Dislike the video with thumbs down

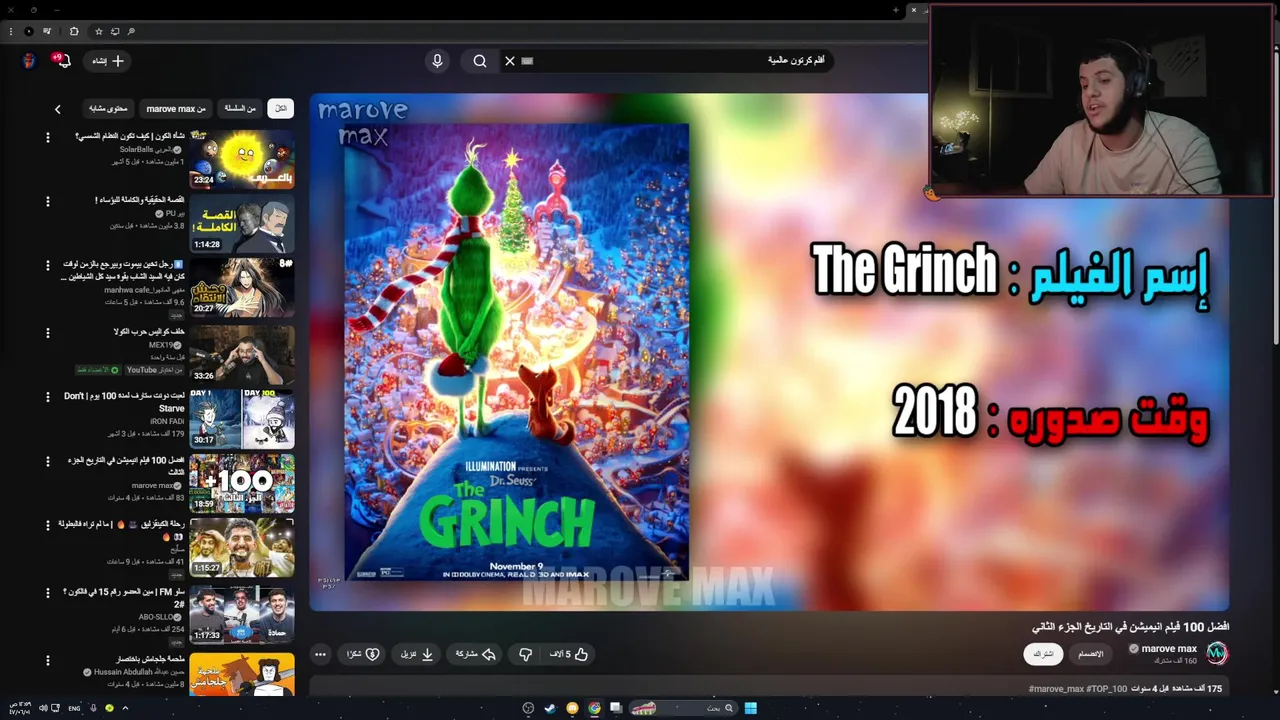click(525, 654)
